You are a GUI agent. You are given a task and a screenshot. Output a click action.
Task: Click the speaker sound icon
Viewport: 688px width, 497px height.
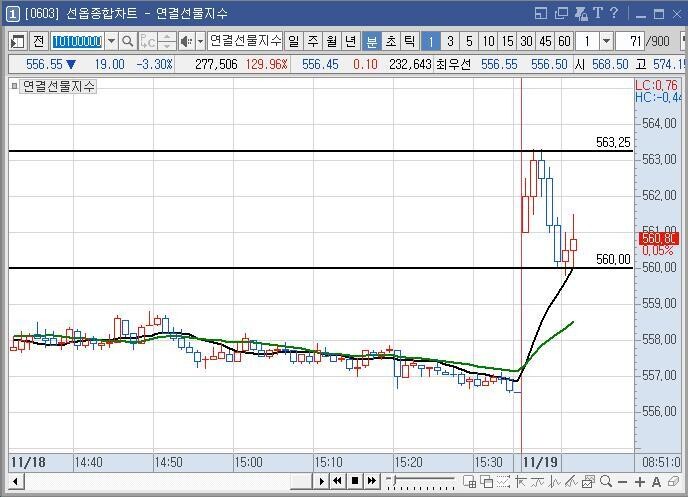tap(186, 42)
